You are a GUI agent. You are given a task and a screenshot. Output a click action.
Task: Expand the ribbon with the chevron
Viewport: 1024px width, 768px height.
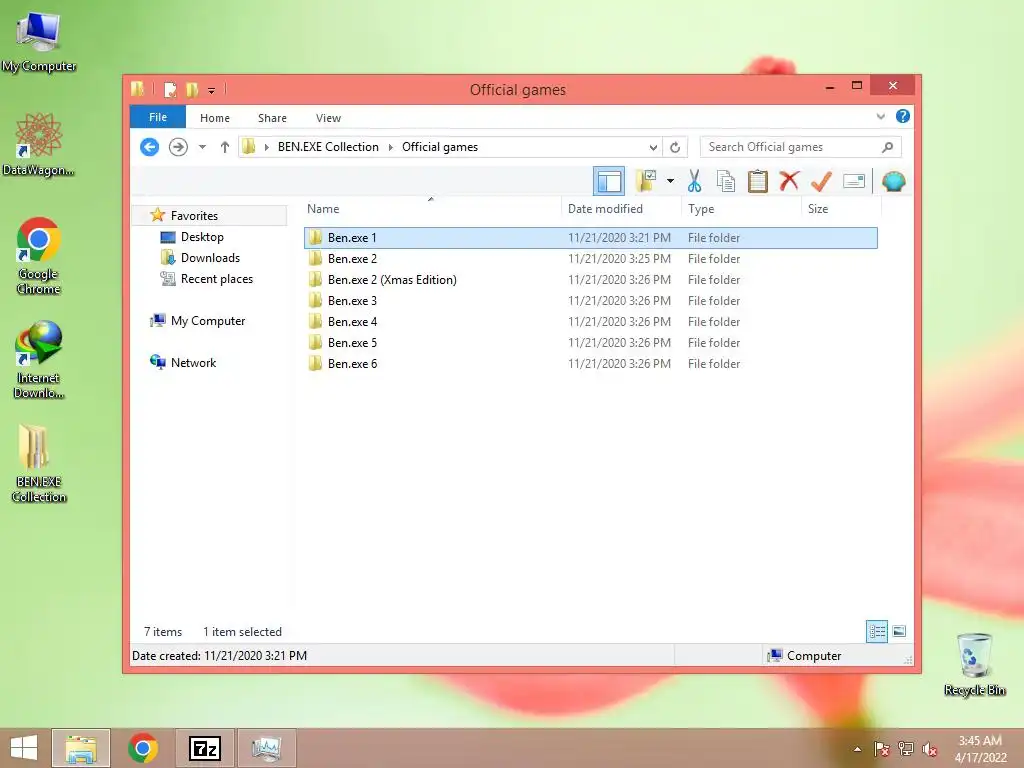click(x=880, y=116)
